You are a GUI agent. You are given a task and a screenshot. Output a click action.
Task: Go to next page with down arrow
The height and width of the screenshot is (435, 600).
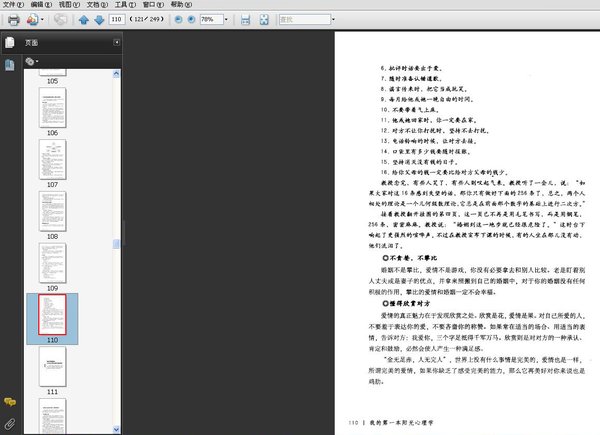coord(99,20)
